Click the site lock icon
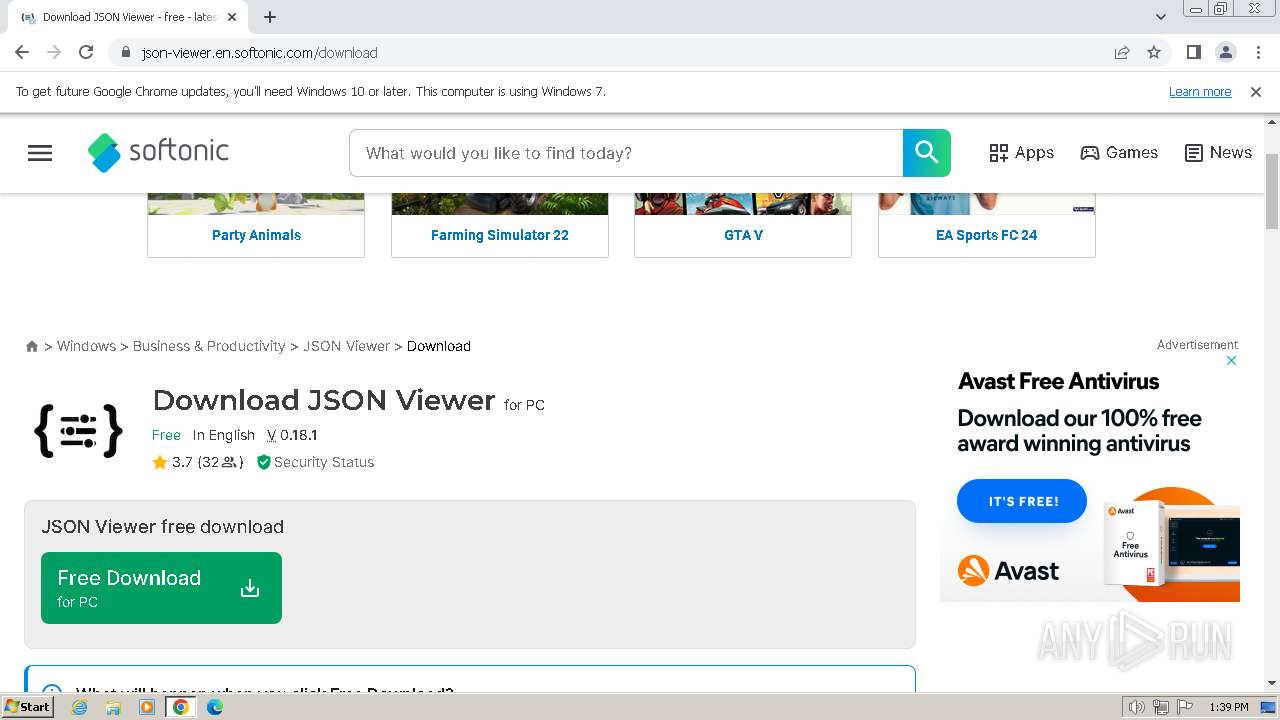Viewport: 1280px width, 720px height. point(125,53)
